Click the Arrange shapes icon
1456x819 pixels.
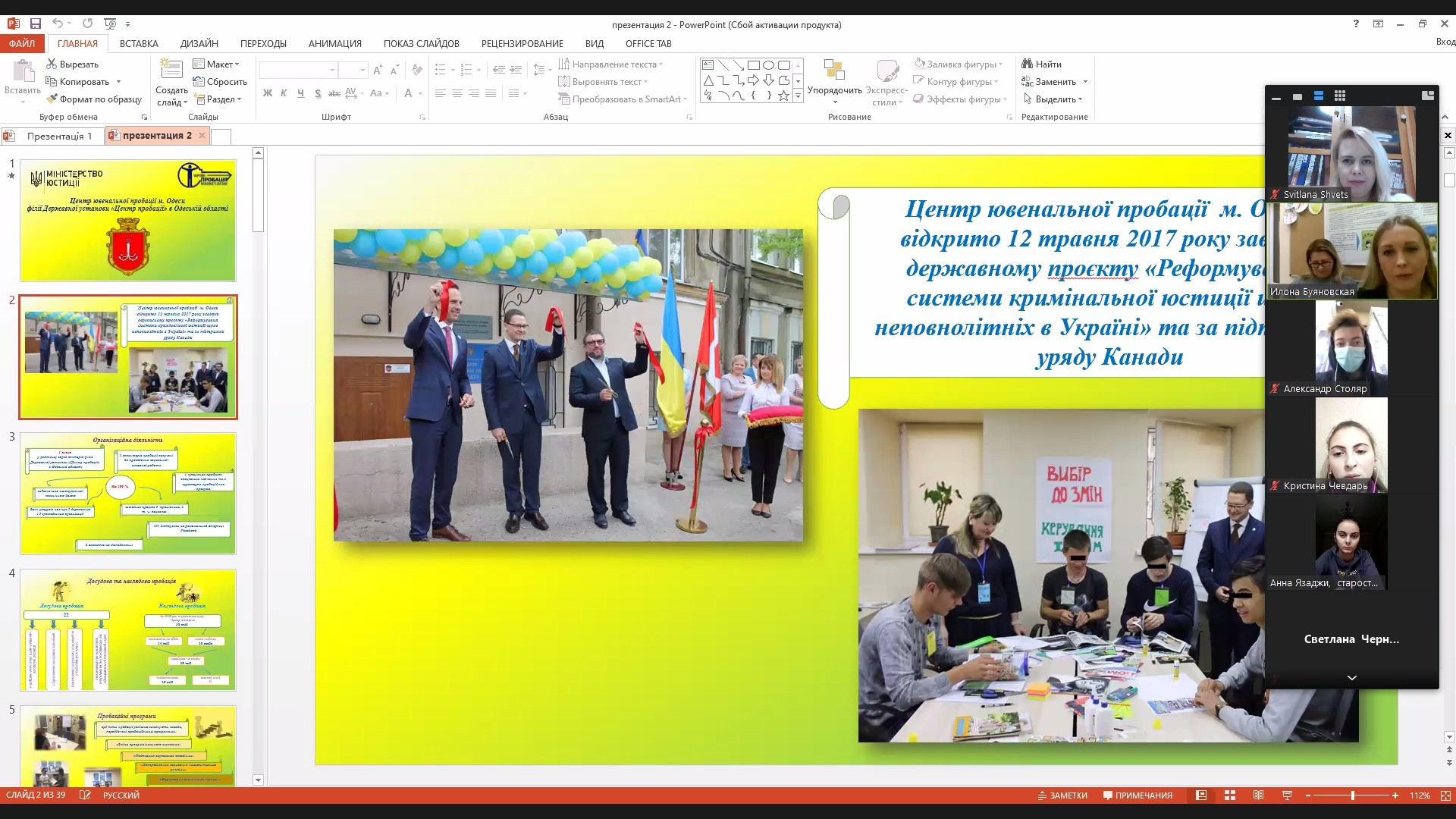click(x=834, y=71)
